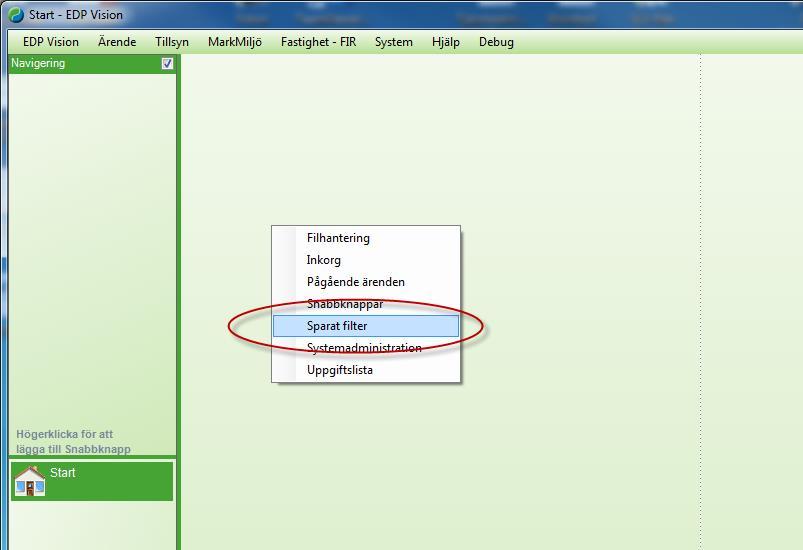Choose Uppgiftslista from the context menu
Viewport: 803px width, 550px height.
tap(366, 370)
